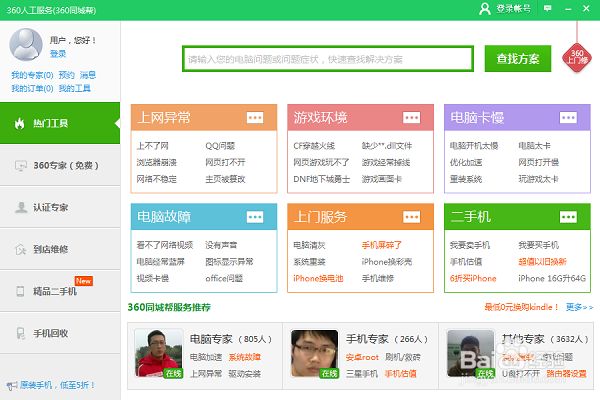
Task: Click iPhone 16G升64G entry
Action: (552, 278)
